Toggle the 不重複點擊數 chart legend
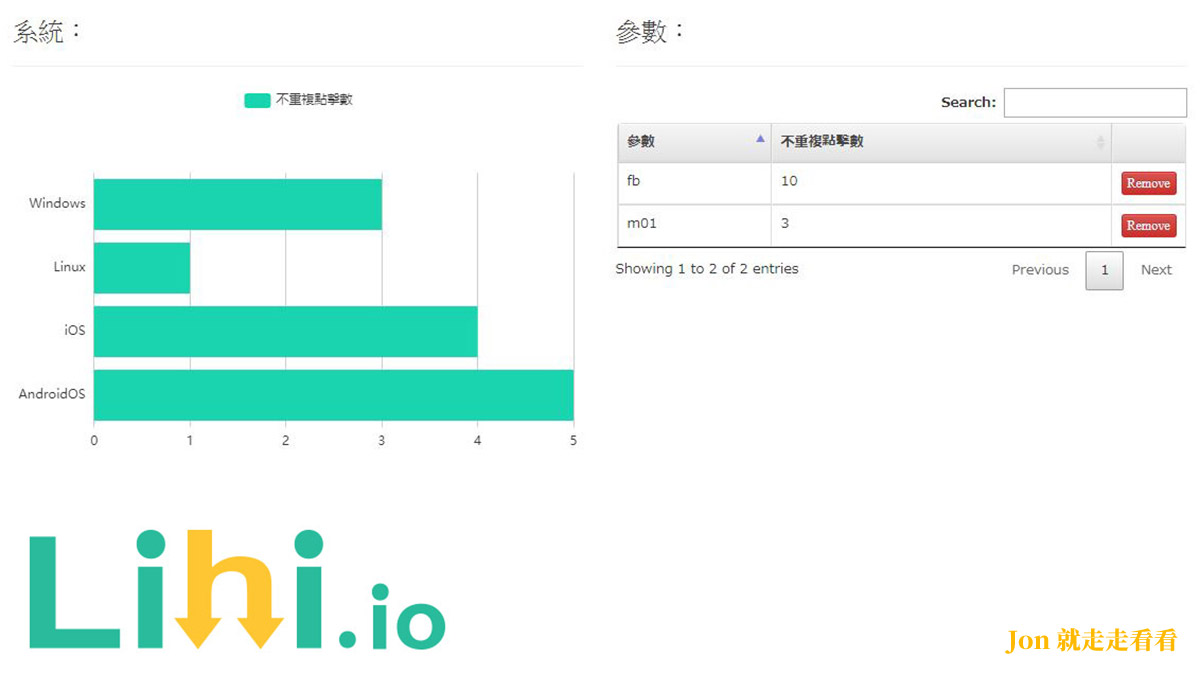Screen dimensions: 1200x675 coord(299,100)
